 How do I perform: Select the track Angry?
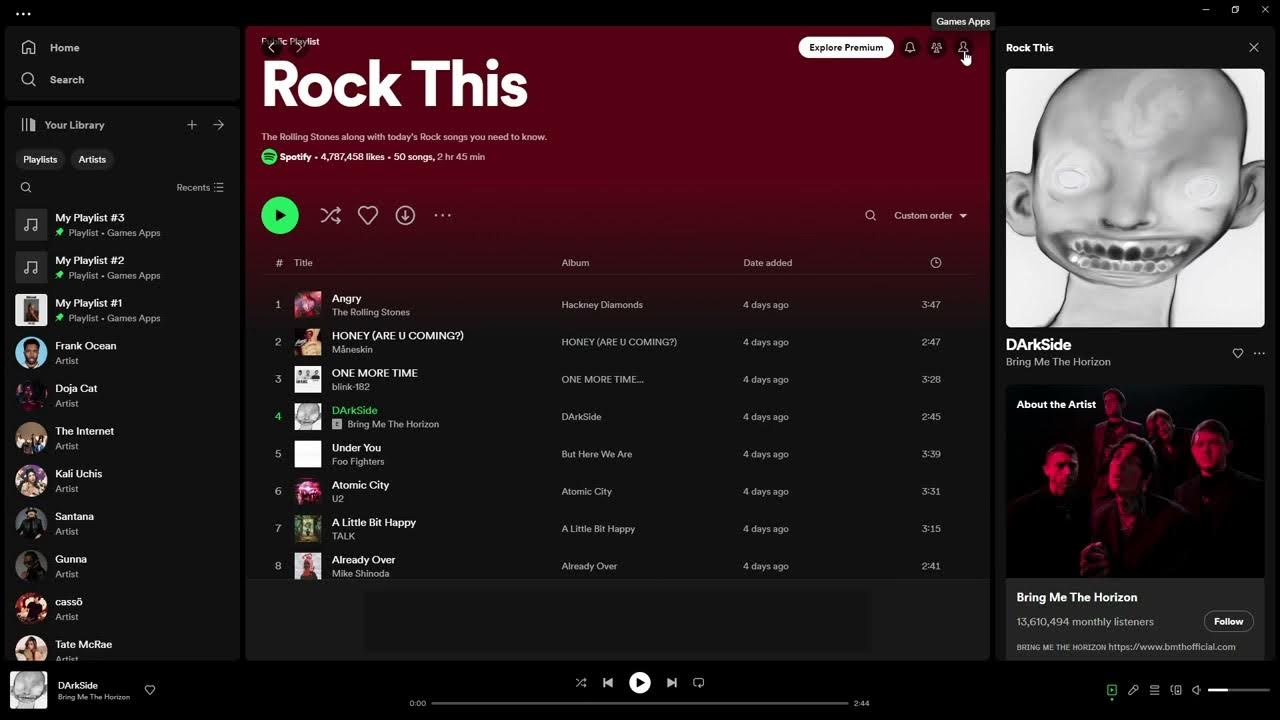pos(347,298)
